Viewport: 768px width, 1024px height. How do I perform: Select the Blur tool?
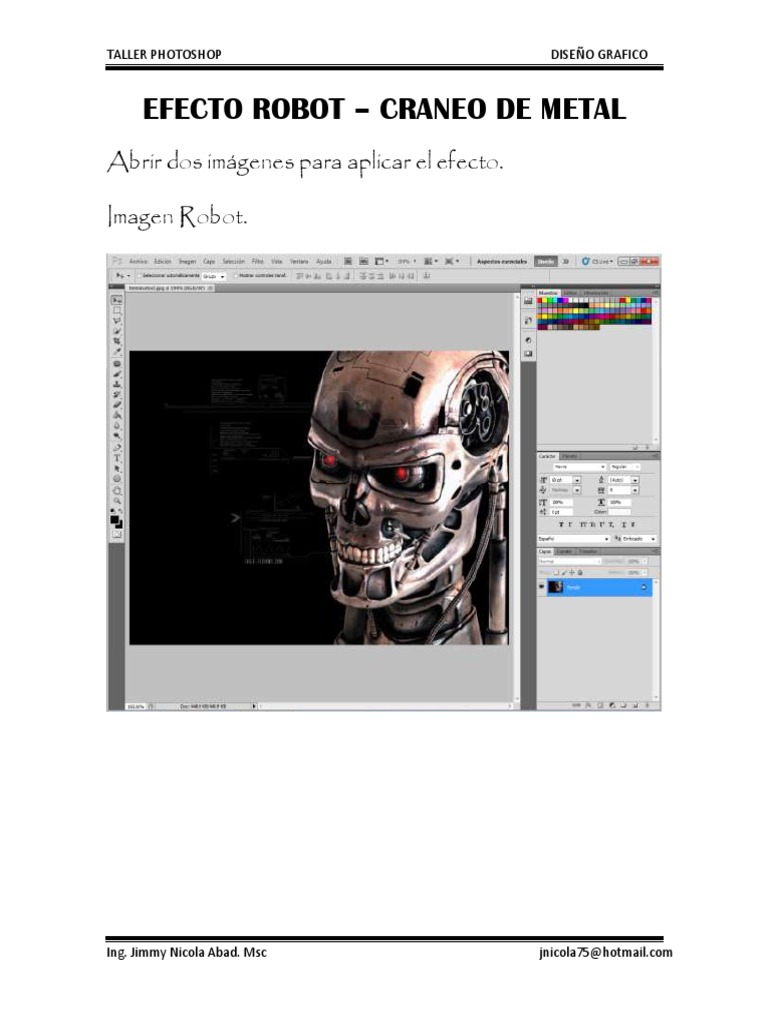117,426
